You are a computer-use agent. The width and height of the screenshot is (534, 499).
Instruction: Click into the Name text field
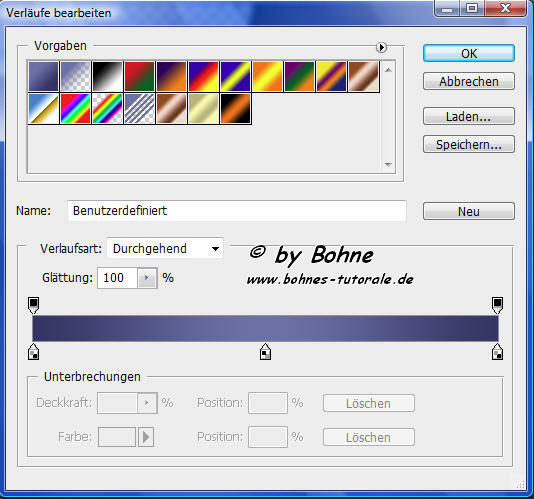click(237, 211)
